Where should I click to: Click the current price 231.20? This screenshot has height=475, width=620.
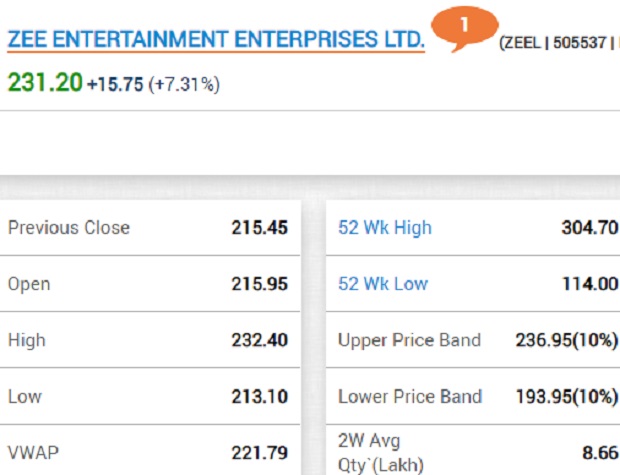pos(44,83)
